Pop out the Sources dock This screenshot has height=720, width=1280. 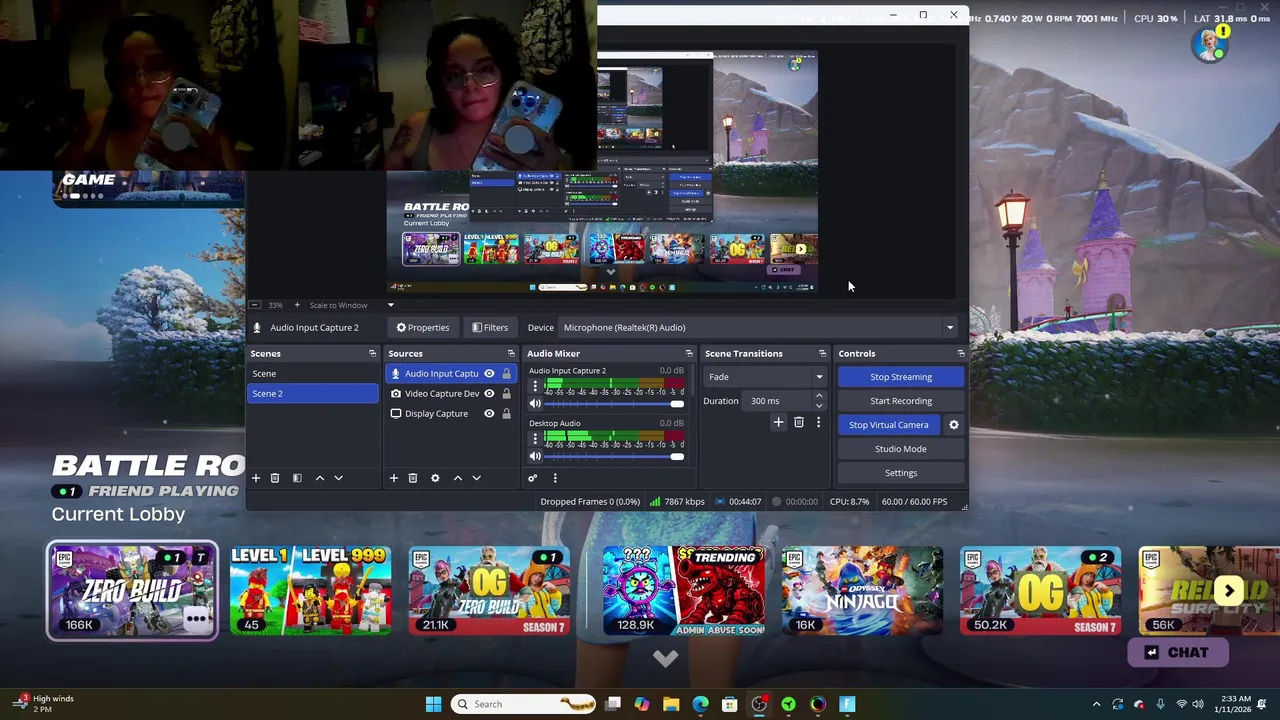pos(511,353)
